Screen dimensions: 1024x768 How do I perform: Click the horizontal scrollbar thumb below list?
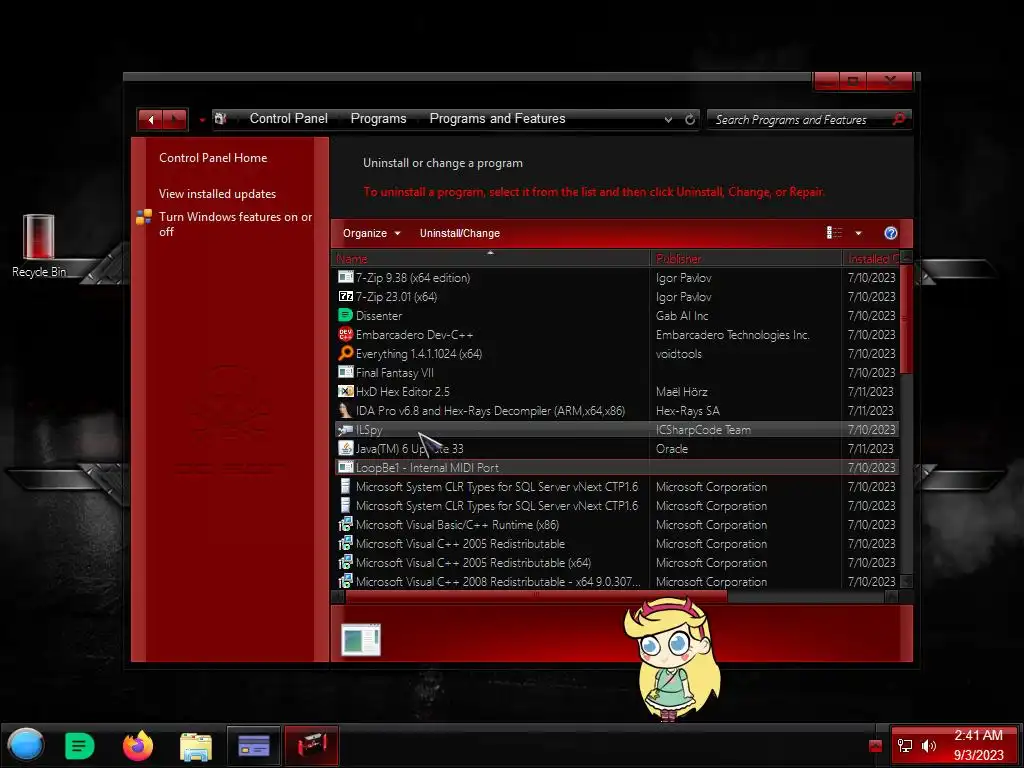[536, 596]
